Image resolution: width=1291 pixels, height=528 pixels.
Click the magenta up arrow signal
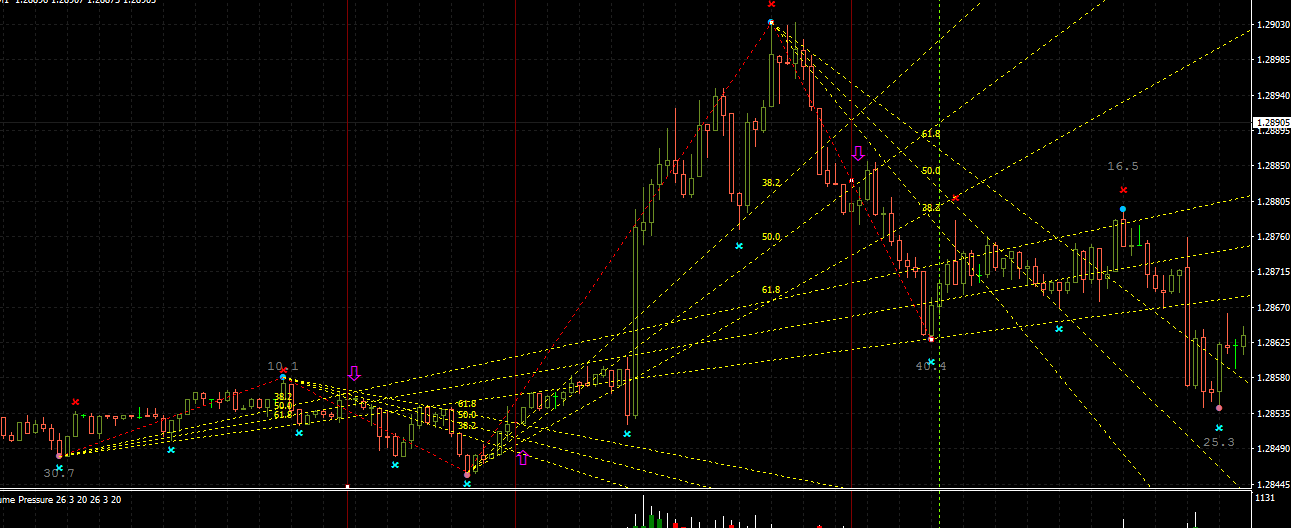(x=522, y=457)
